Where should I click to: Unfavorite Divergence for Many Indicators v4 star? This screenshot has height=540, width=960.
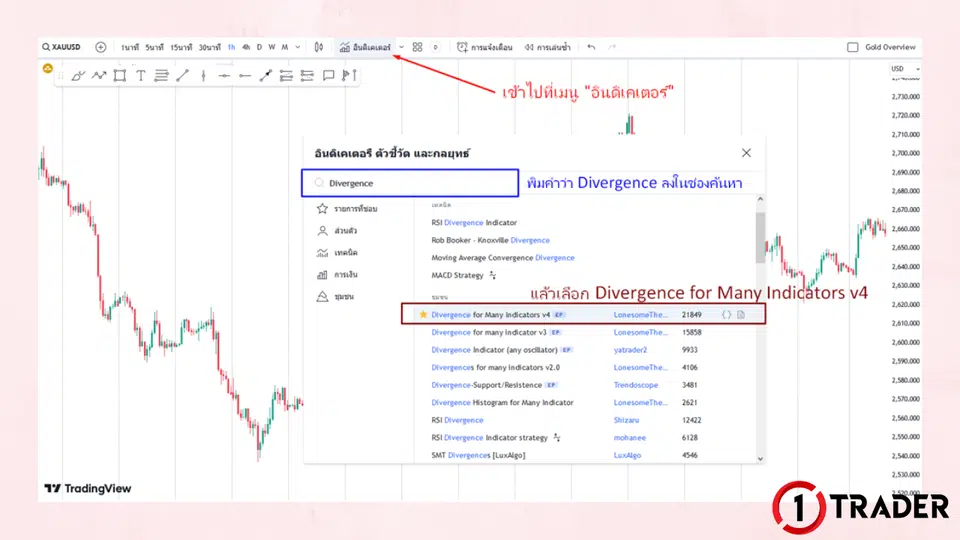[x=423, y=315]
